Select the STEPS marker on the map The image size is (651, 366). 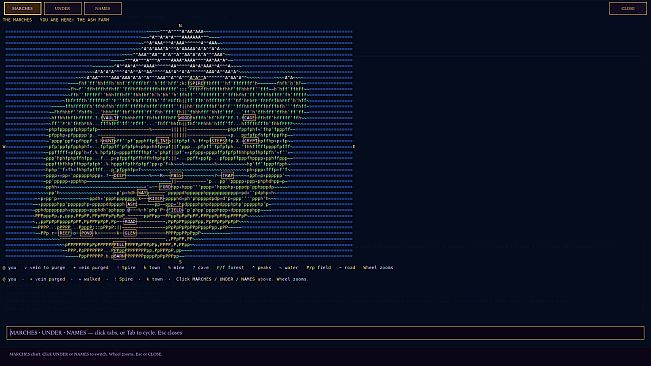pyautogui.click(x=218, y=141)
